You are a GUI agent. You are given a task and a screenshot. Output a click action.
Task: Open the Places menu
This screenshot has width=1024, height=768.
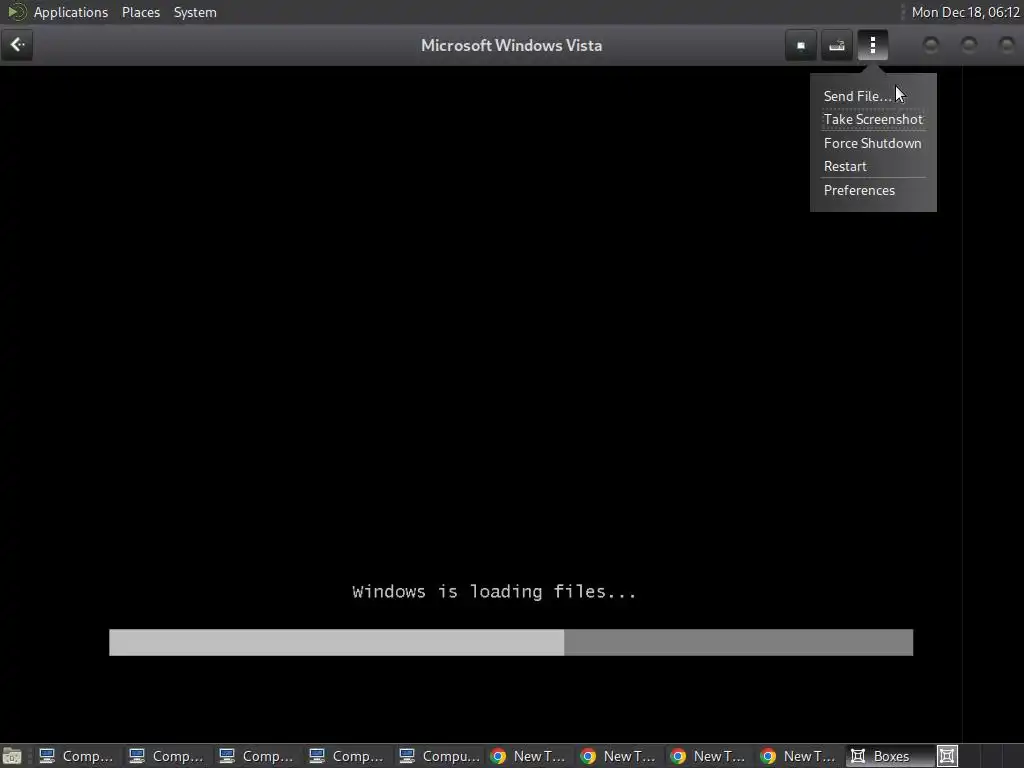(140, 12)
